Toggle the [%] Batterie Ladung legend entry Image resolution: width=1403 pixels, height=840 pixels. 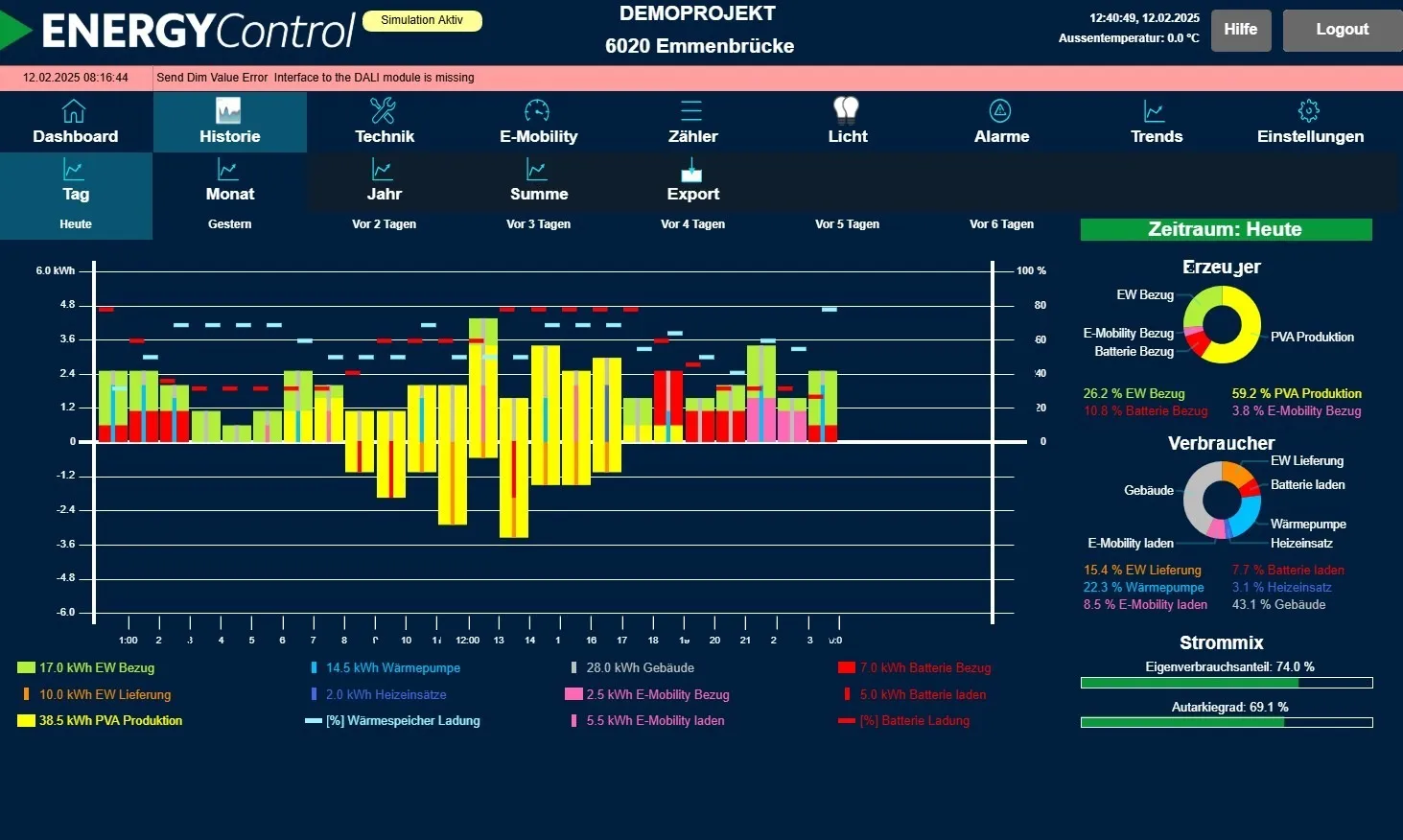point(904,720)
